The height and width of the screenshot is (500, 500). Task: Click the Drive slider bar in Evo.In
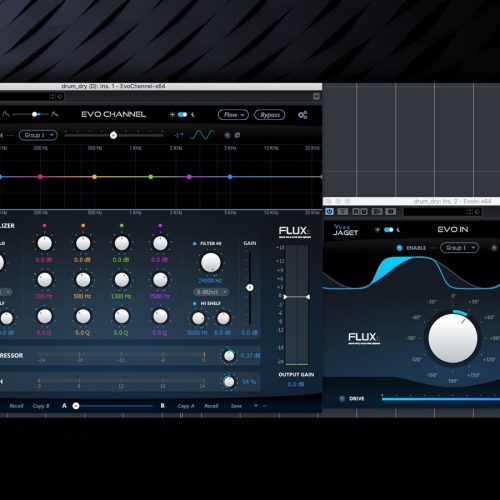tap(441, 398)
